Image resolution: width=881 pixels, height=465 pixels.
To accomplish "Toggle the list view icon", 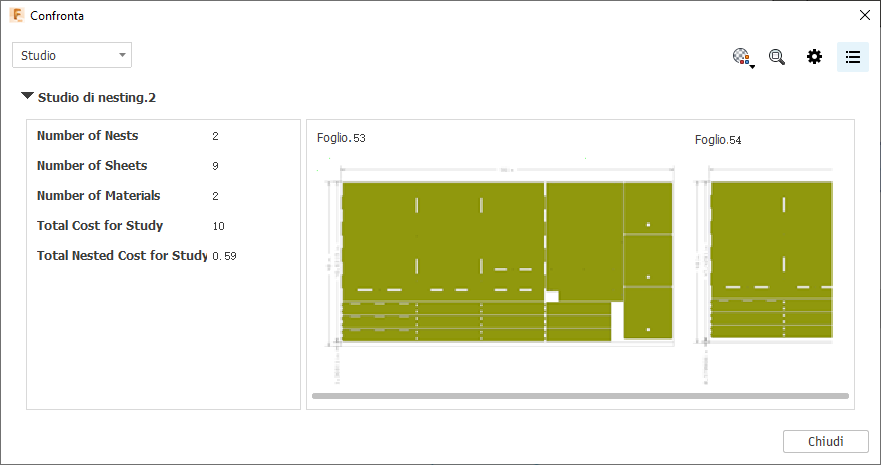I will tap(853, 57).
